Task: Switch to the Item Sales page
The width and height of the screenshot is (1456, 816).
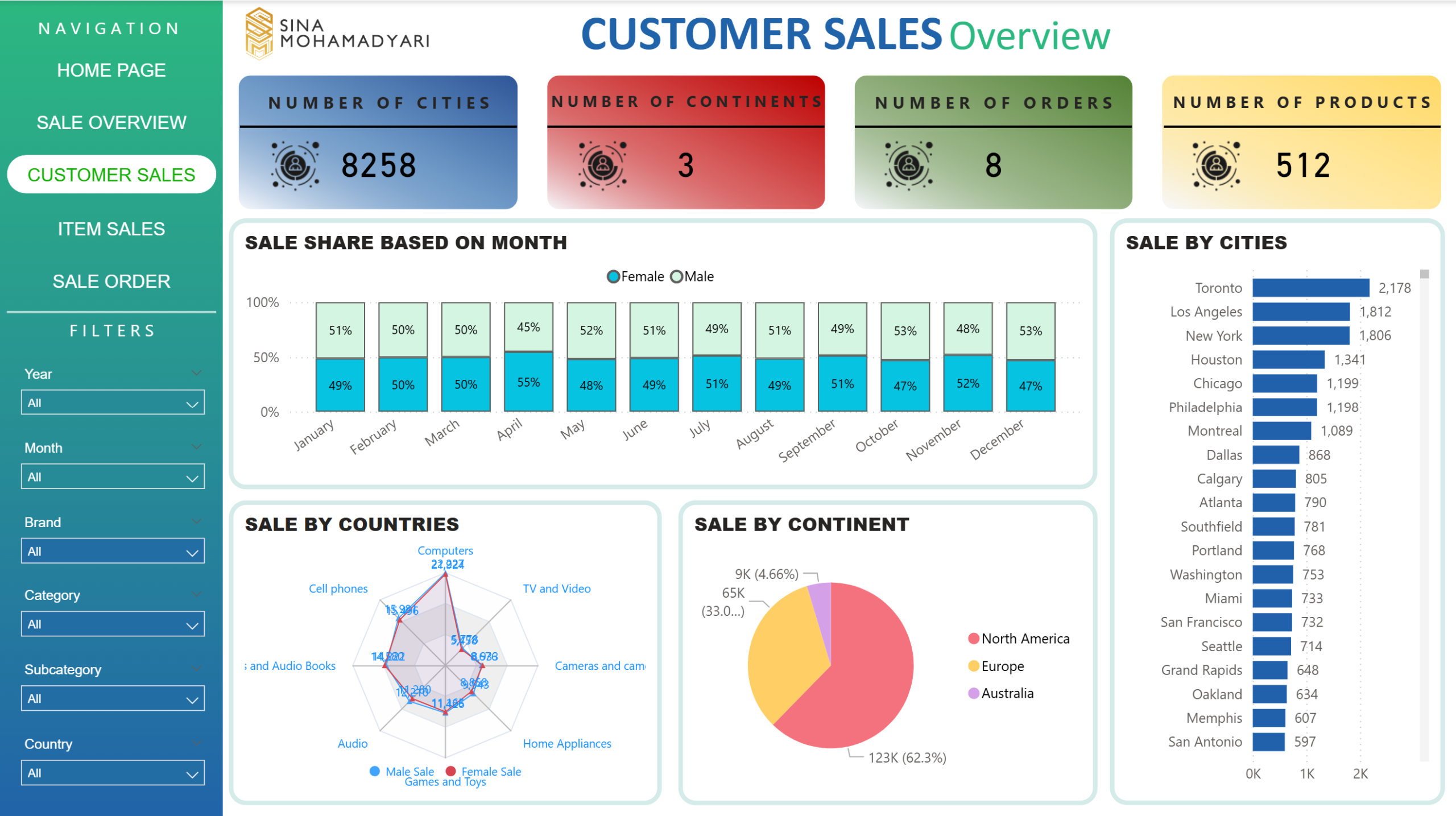Action: [x=111, y=229]
